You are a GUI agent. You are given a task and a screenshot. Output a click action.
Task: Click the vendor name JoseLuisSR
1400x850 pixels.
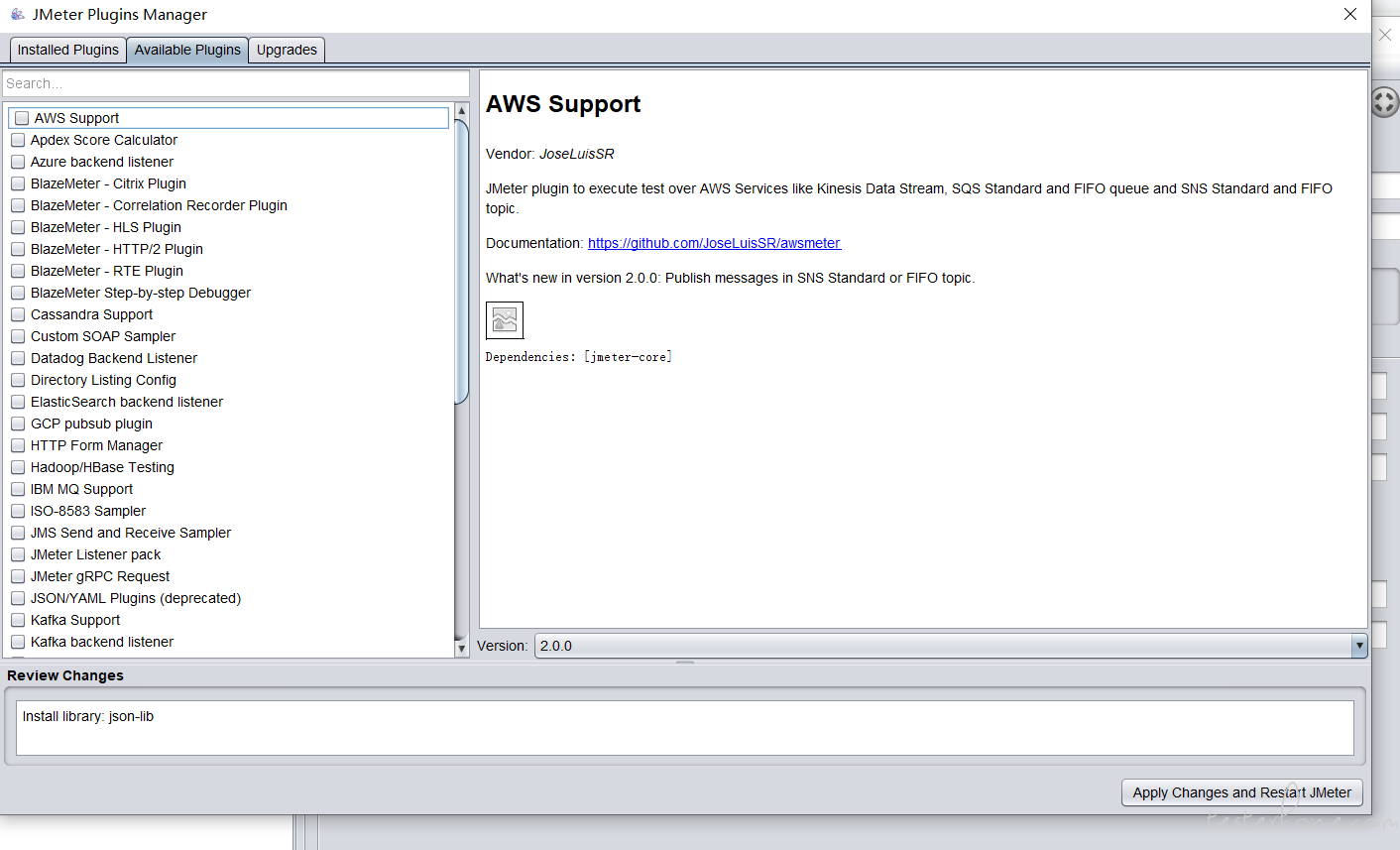(577, 154)
